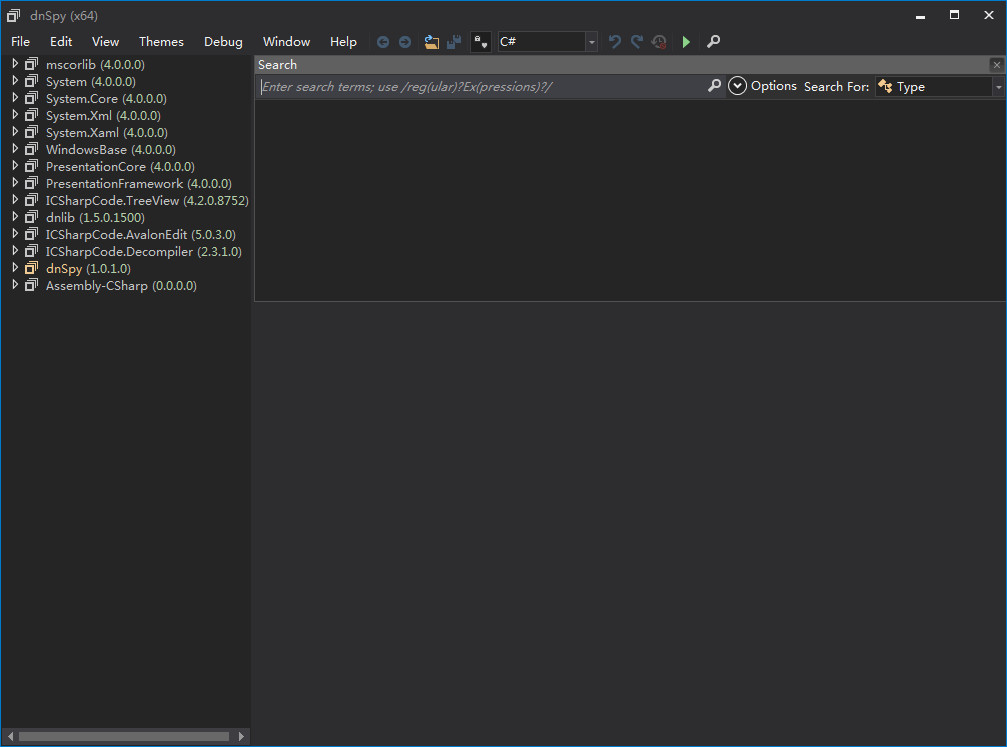Click dnSpy app icon in title bar
This screenshot has width=1007, height=747.
(13, 15)
